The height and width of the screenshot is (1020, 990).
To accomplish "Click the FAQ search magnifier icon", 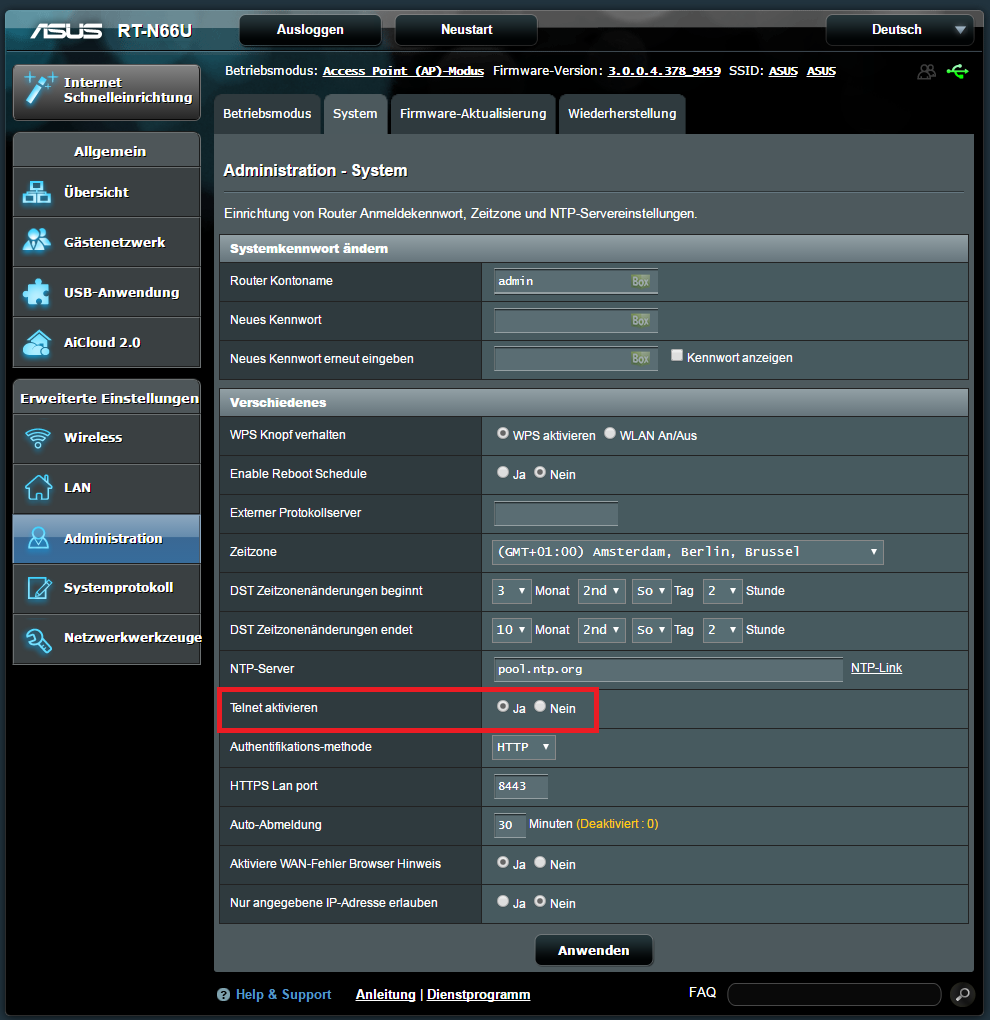I will click(x=961, y=994).
